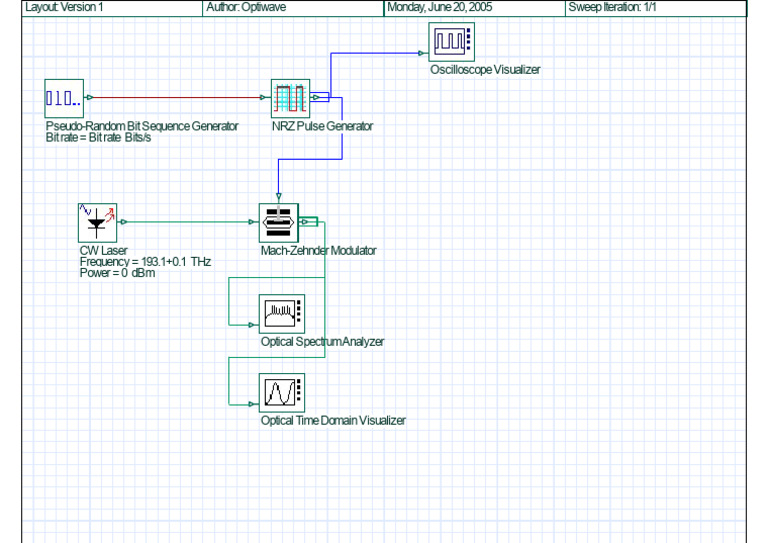Image resolution: width=768 pixels, height=543 pixels.
Task: Click the Optical Time Domain Visualizer input port
Action: (252, 404)
